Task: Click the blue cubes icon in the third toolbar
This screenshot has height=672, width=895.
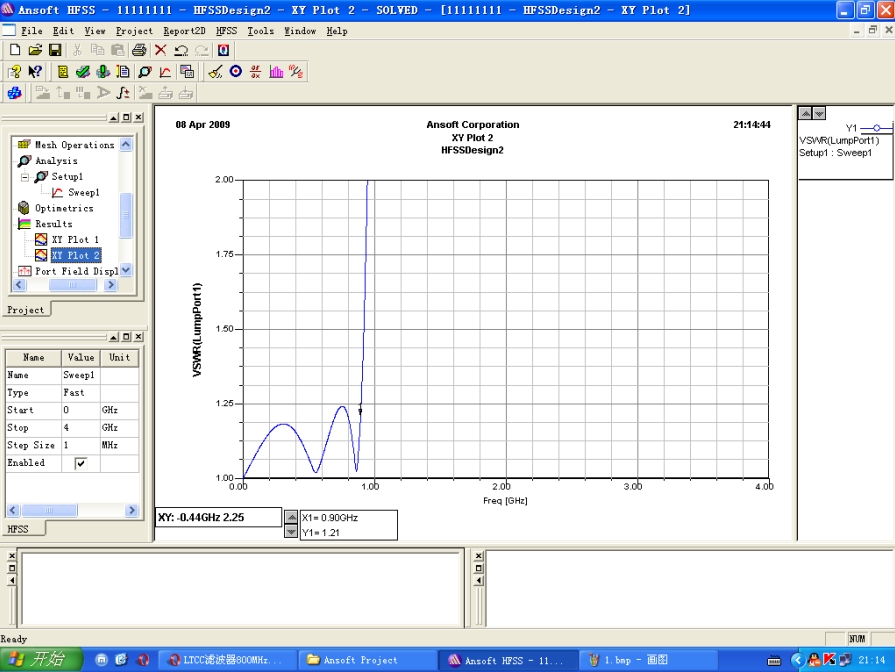Action: [15, 92]
